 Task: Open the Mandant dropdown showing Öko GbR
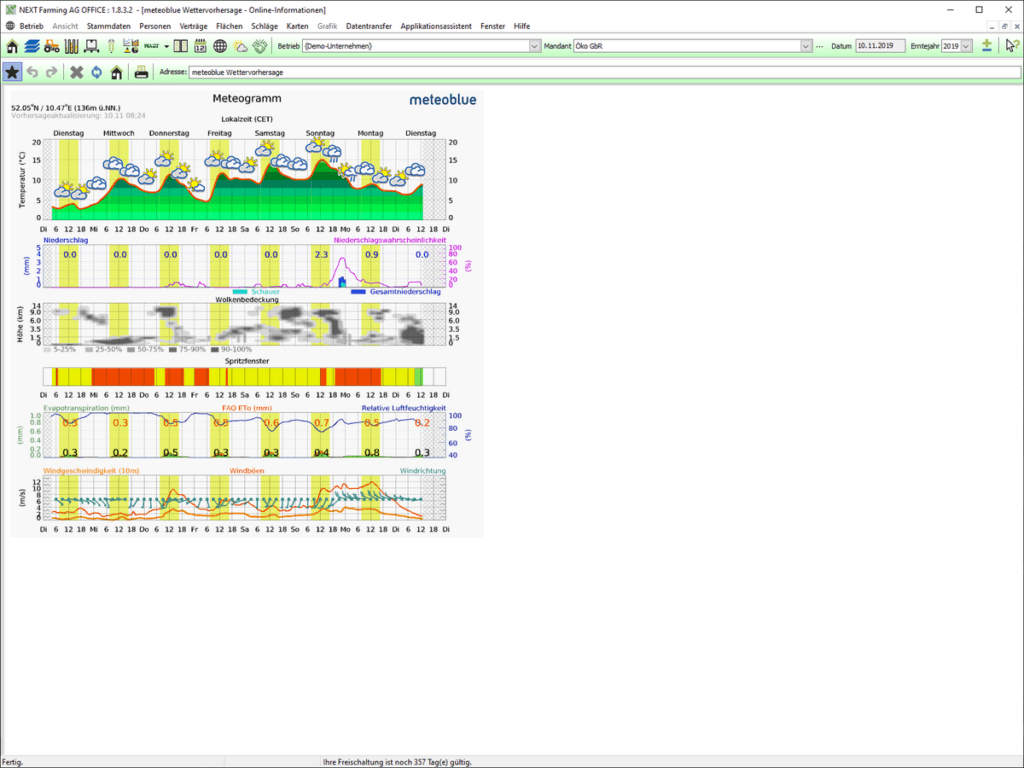806,45
